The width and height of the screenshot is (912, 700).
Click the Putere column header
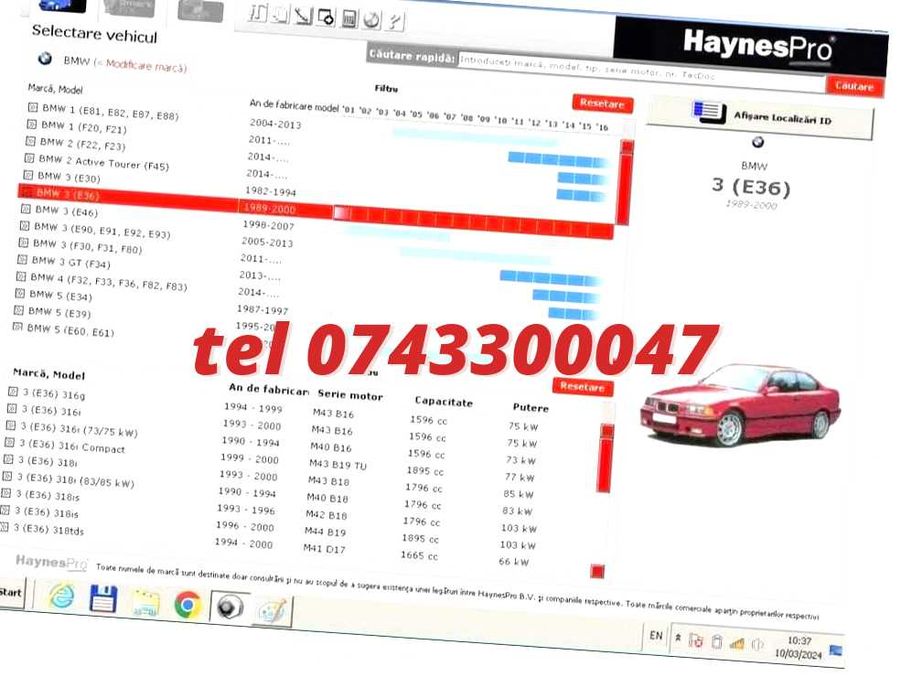pyautogui.click(x=530, y=408)
